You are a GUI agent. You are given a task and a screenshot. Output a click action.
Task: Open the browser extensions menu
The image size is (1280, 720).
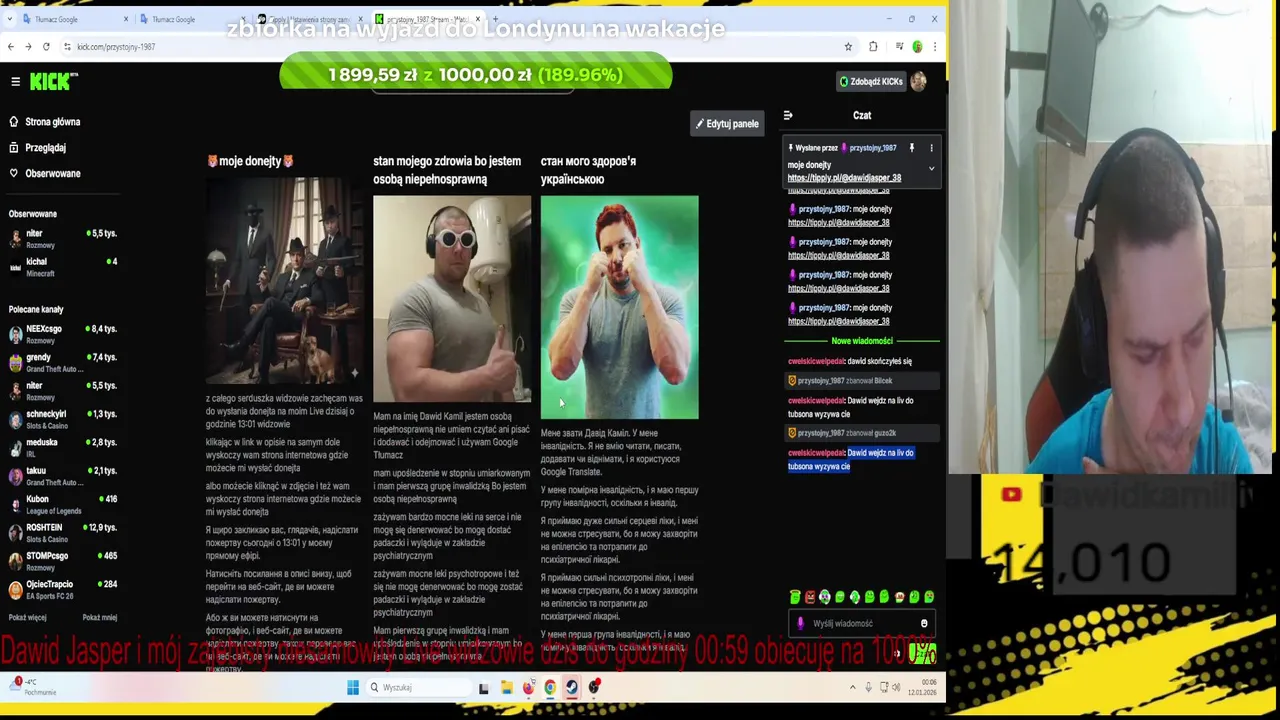[x=873, y=46]
